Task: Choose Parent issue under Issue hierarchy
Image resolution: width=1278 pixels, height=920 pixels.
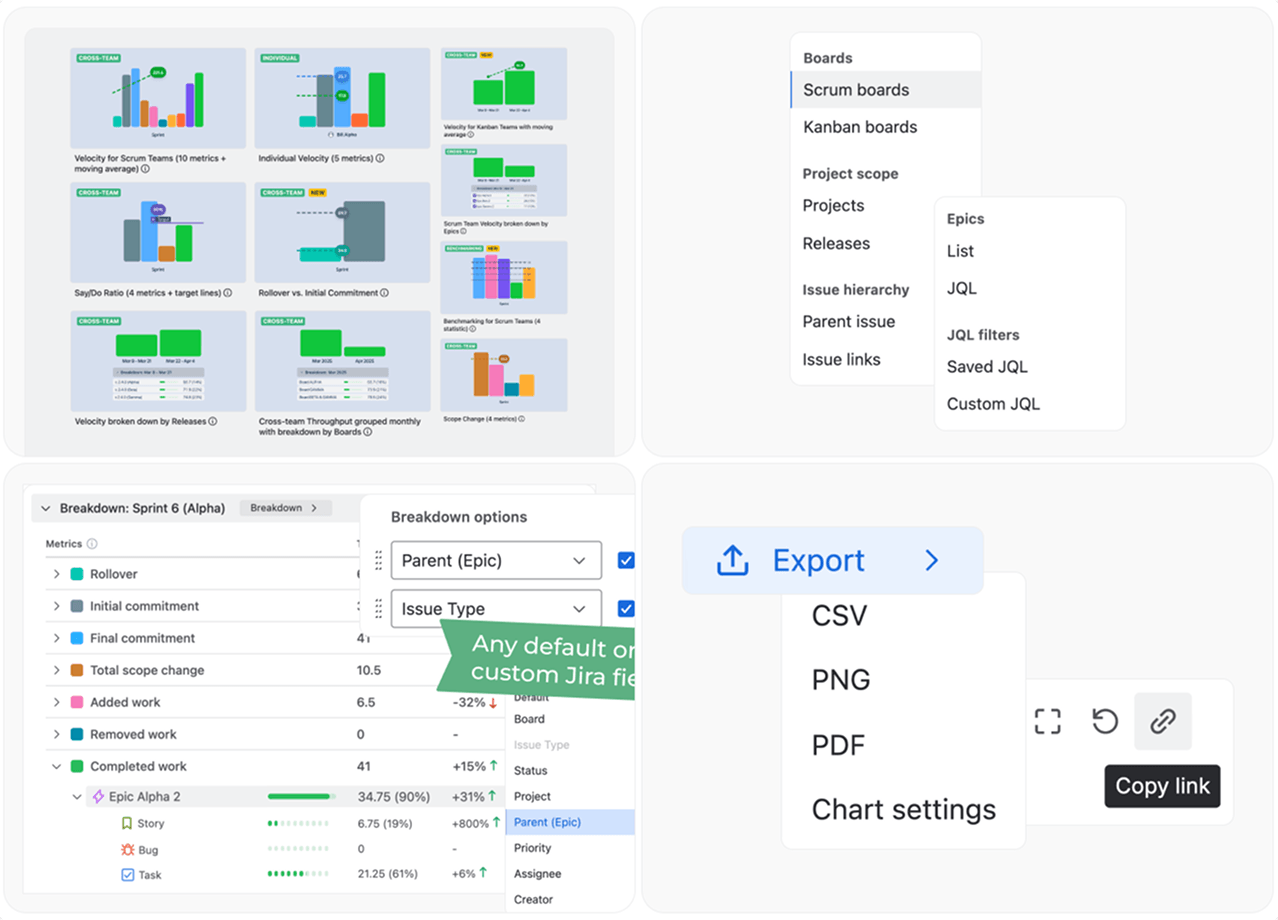Action: (848, 321)
